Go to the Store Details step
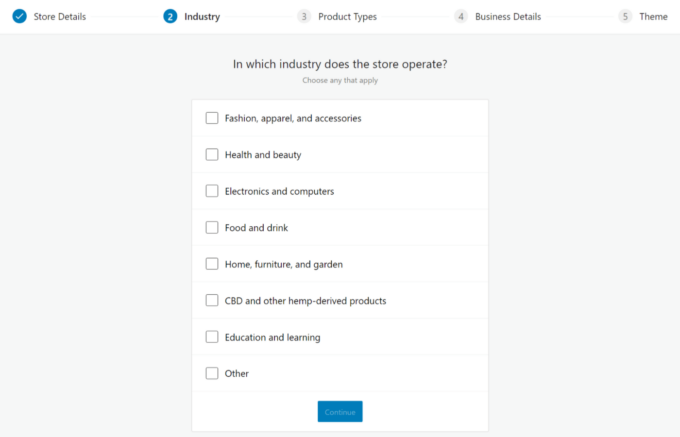 60,16
